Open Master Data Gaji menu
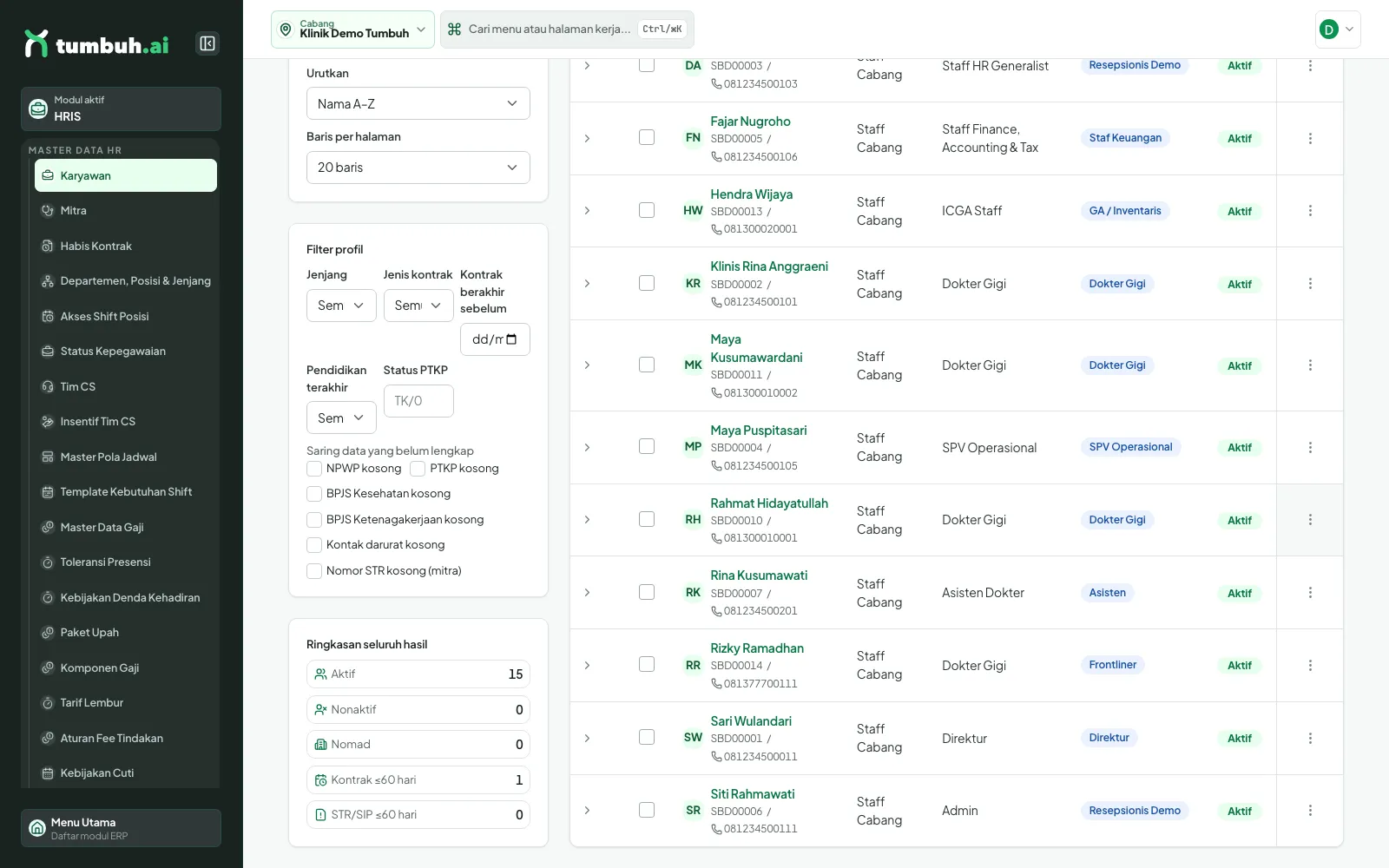Viewport: 1389px width, 868px height. (x=126, y=527)
